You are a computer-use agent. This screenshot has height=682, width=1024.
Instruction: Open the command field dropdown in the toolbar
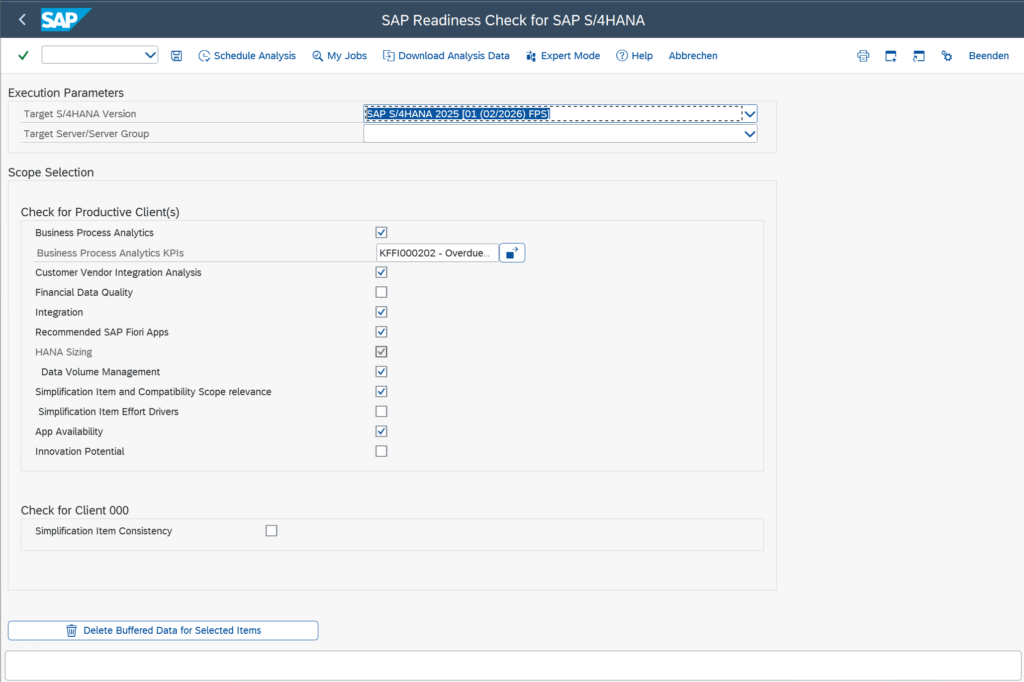150,56
